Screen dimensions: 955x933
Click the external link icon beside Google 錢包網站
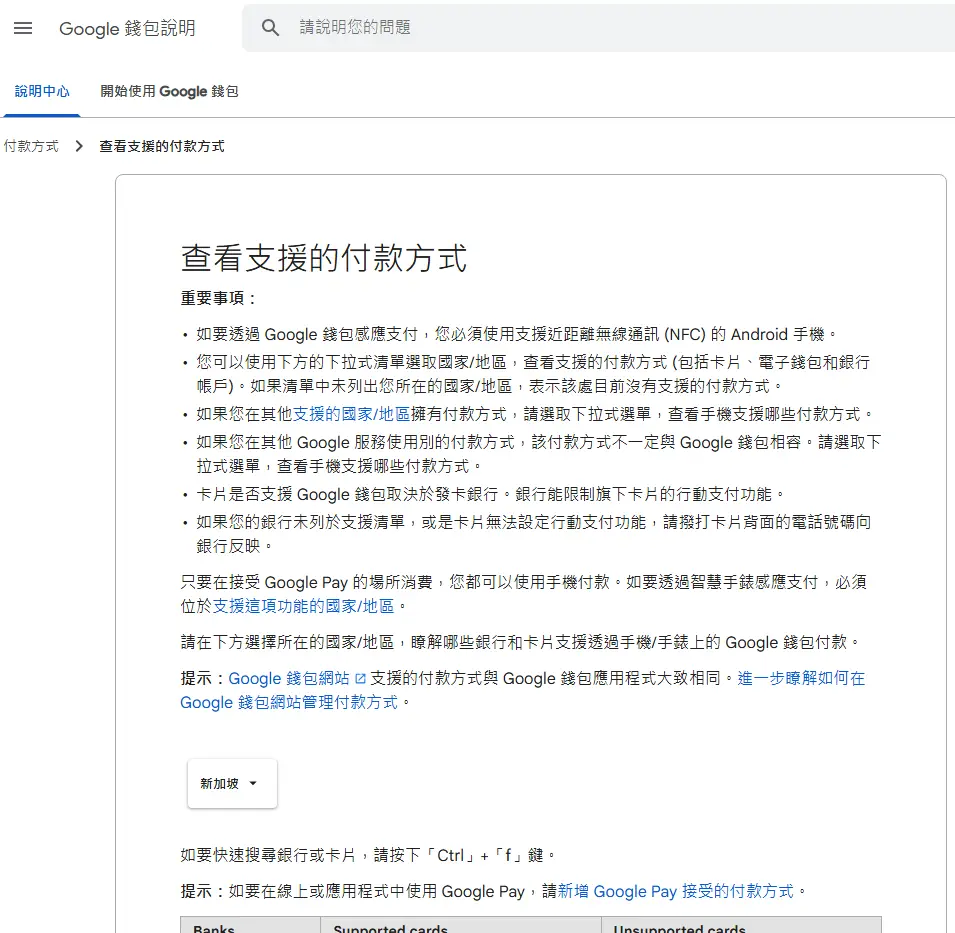point(360,679)
